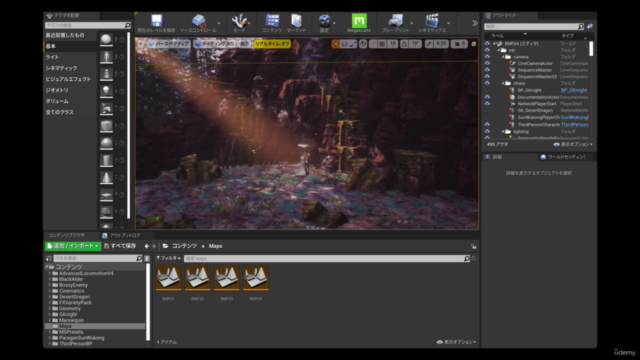The width and height of the screenshot is (640, 360).
Task: Lock the Content Browser with padlock icon
Action: pos(473,247)
